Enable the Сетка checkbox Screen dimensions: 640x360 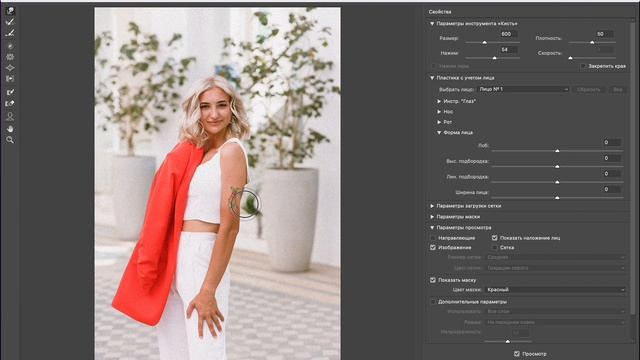494,247
